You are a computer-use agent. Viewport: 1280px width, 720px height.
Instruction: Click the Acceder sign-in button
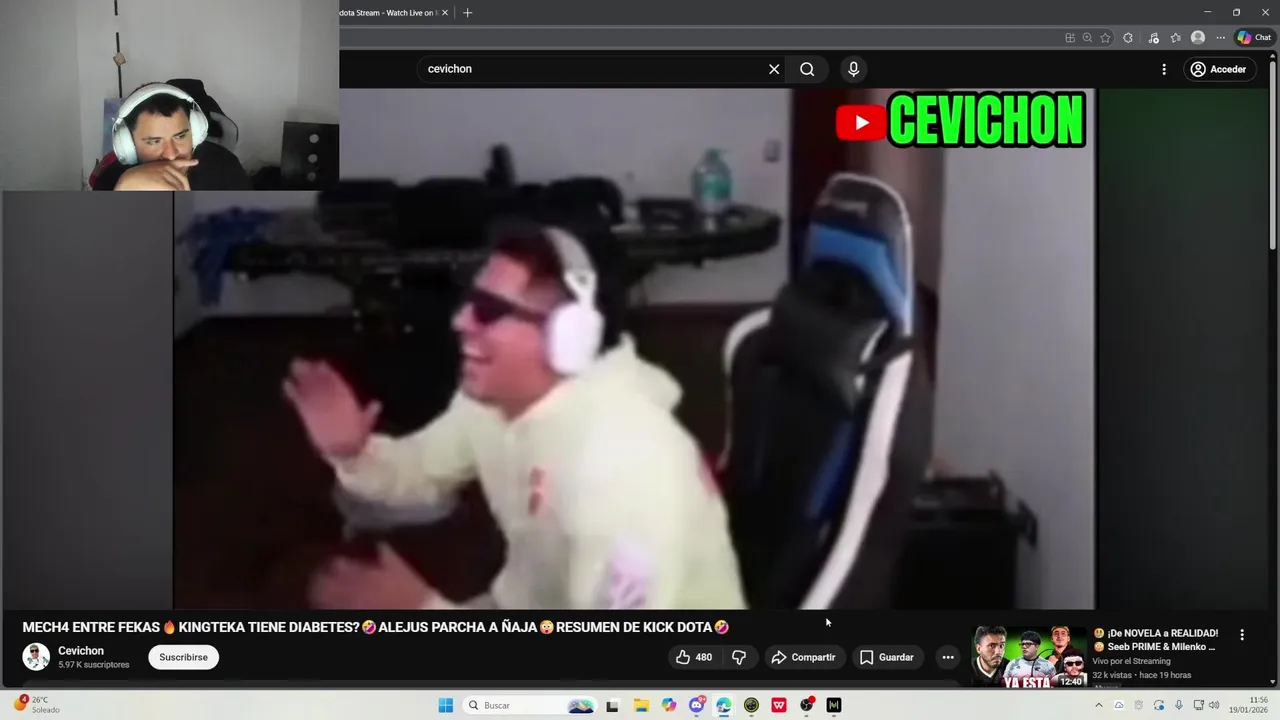[x=1218, y=69]
